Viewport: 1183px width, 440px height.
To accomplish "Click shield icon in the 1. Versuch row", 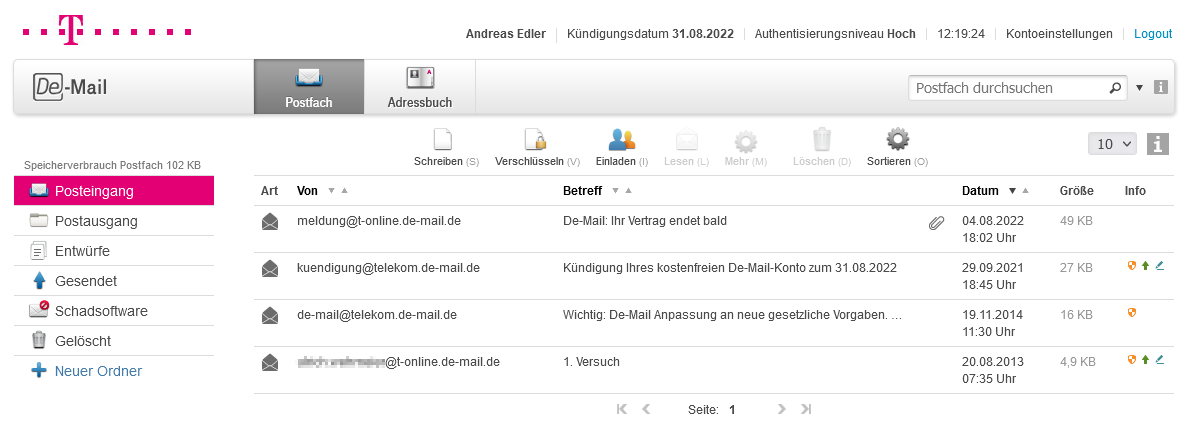I will pyautogui.click(x=1132, y=359).
